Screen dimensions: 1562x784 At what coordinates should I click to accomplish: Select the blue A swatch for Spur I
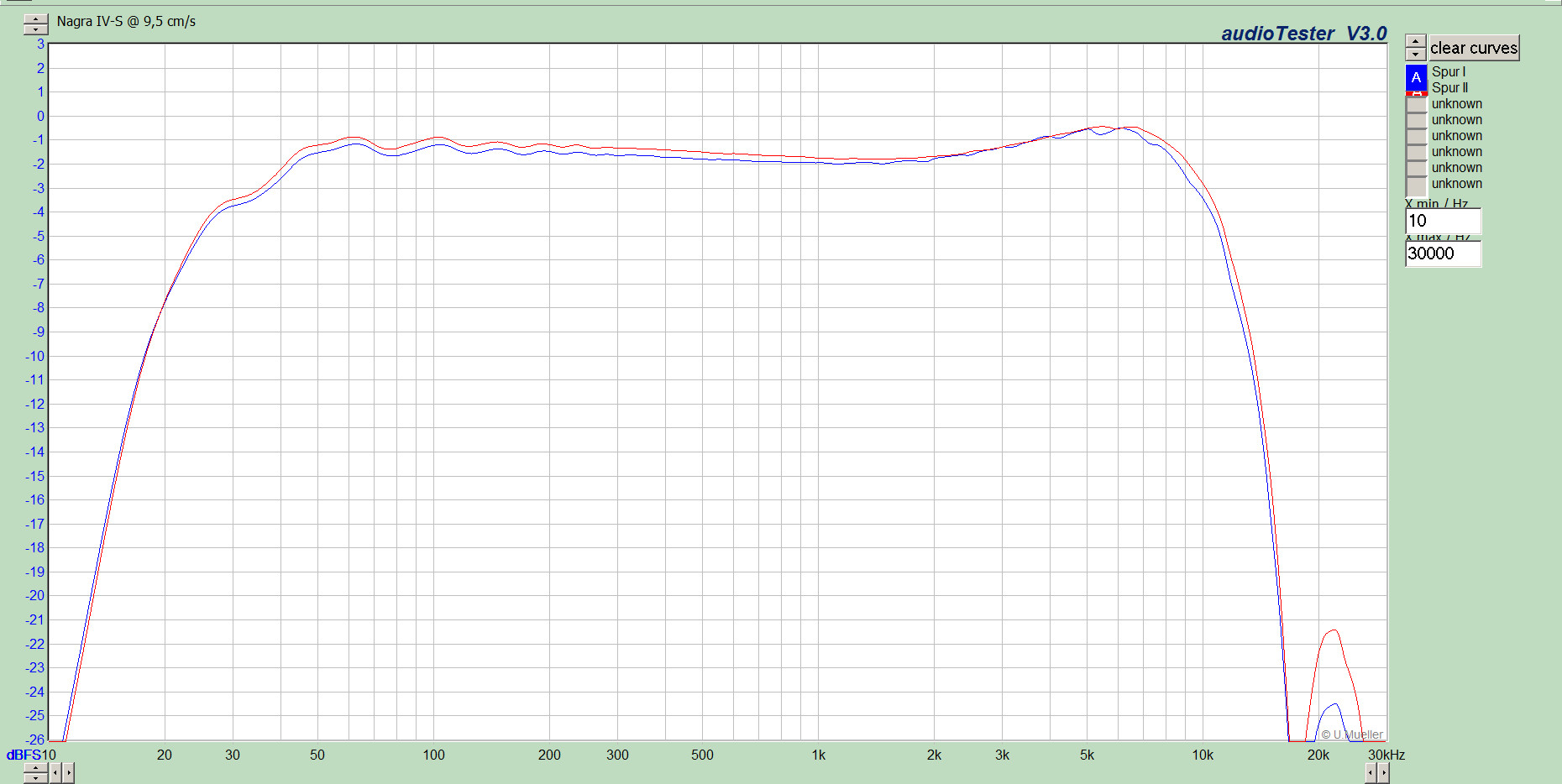click(x=1416, y=77)
